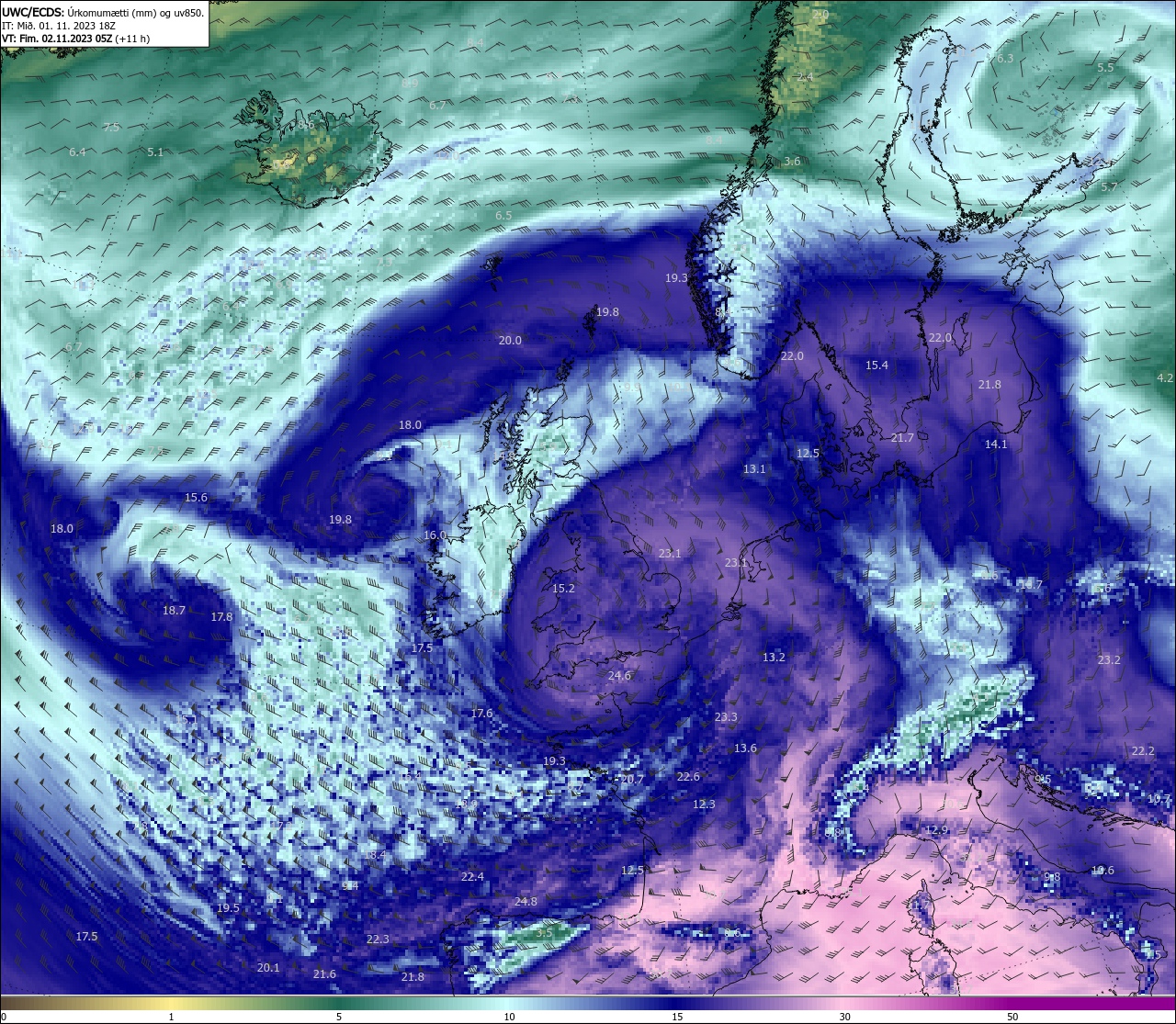Click the map value '14.7'
Image resolution: width=1176 pixels, height=1024 pixels.
pos(1031,584)
